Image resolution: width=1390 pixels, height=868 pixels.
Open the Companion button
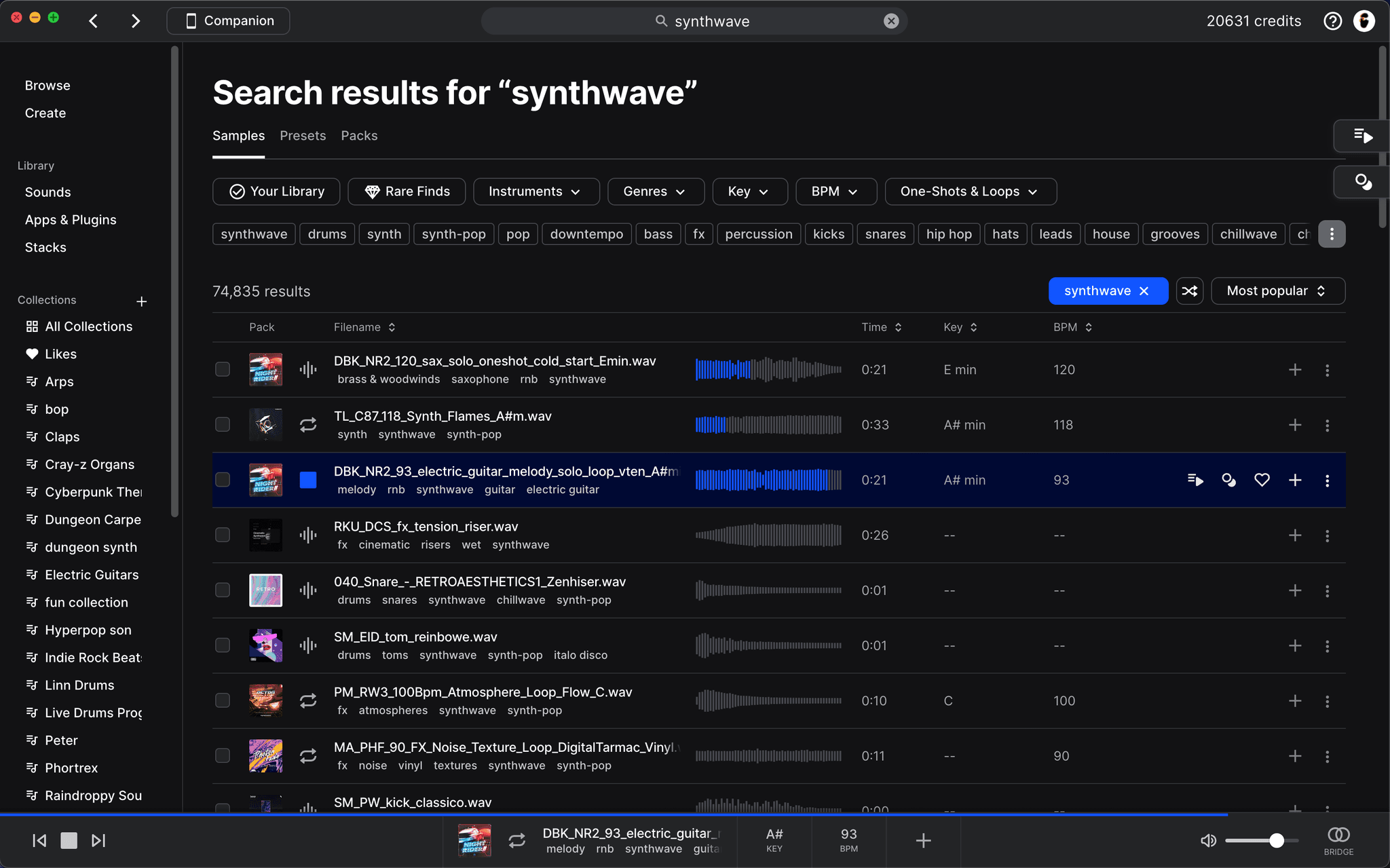click(x=228, y=21)
